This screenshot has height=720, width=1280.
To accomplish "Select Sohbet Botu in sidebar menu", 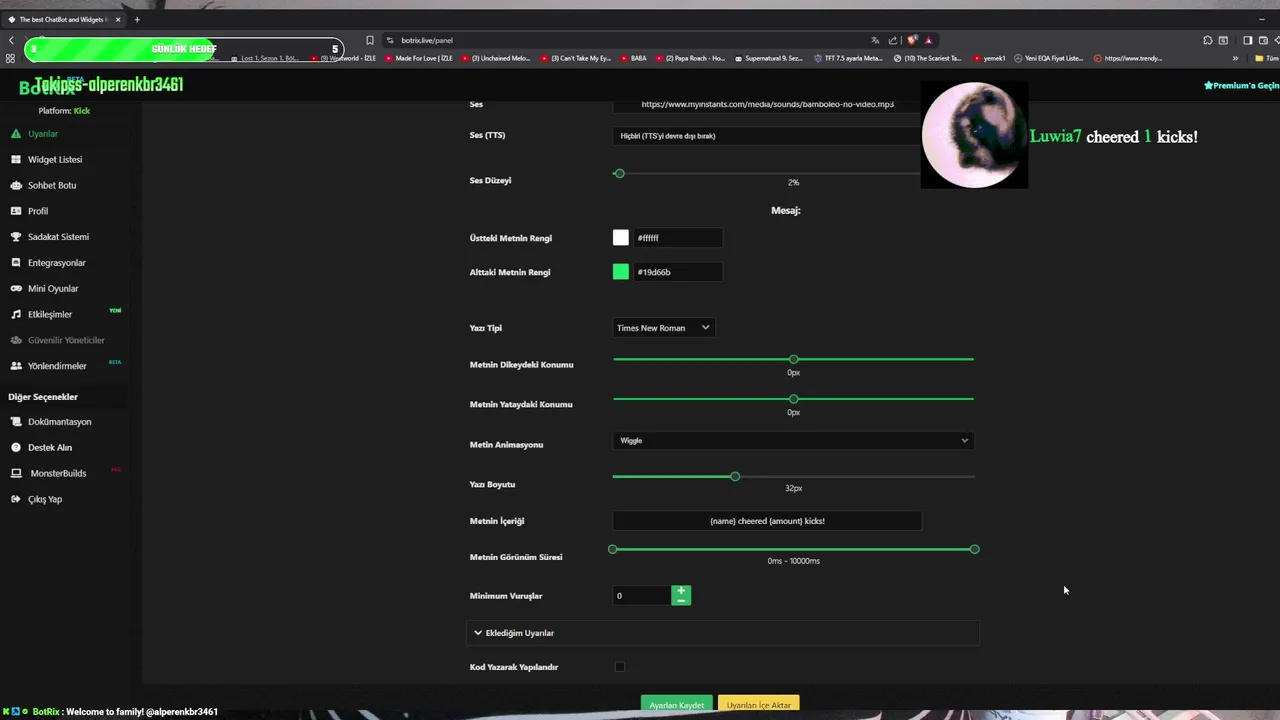I will [x=52, y=186].
